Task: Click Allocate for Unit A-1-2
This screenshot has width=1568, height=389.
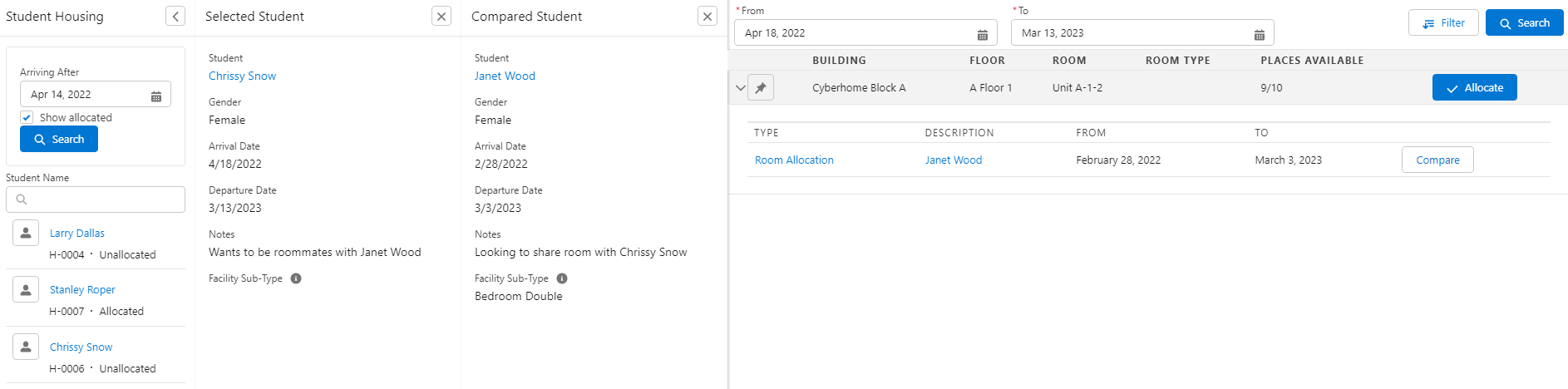Action: tap(1474, 88)
